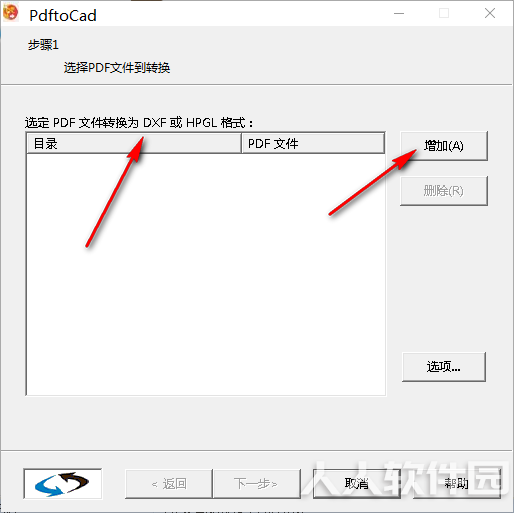The image size is (514, 513).
Task: Click the disabled < 返回 back button
Action: coord(169,484)
